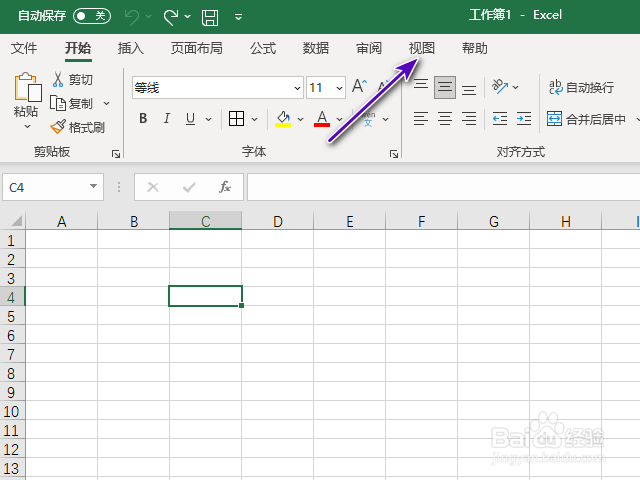Viewport: 640px width, 480px height.
Task: Click 合并后居中 merge and center
Action: [x=587, y=119]
